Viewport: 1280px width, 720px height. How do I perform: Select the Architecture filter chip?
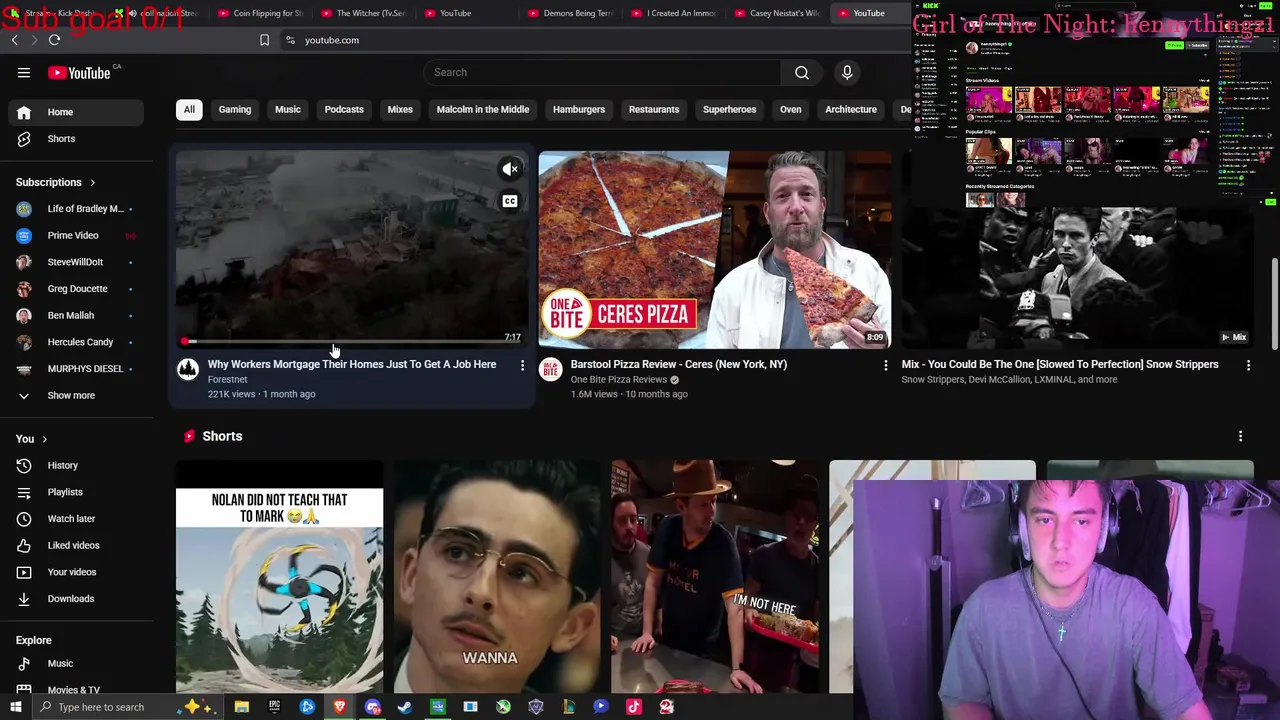(851, 109)
